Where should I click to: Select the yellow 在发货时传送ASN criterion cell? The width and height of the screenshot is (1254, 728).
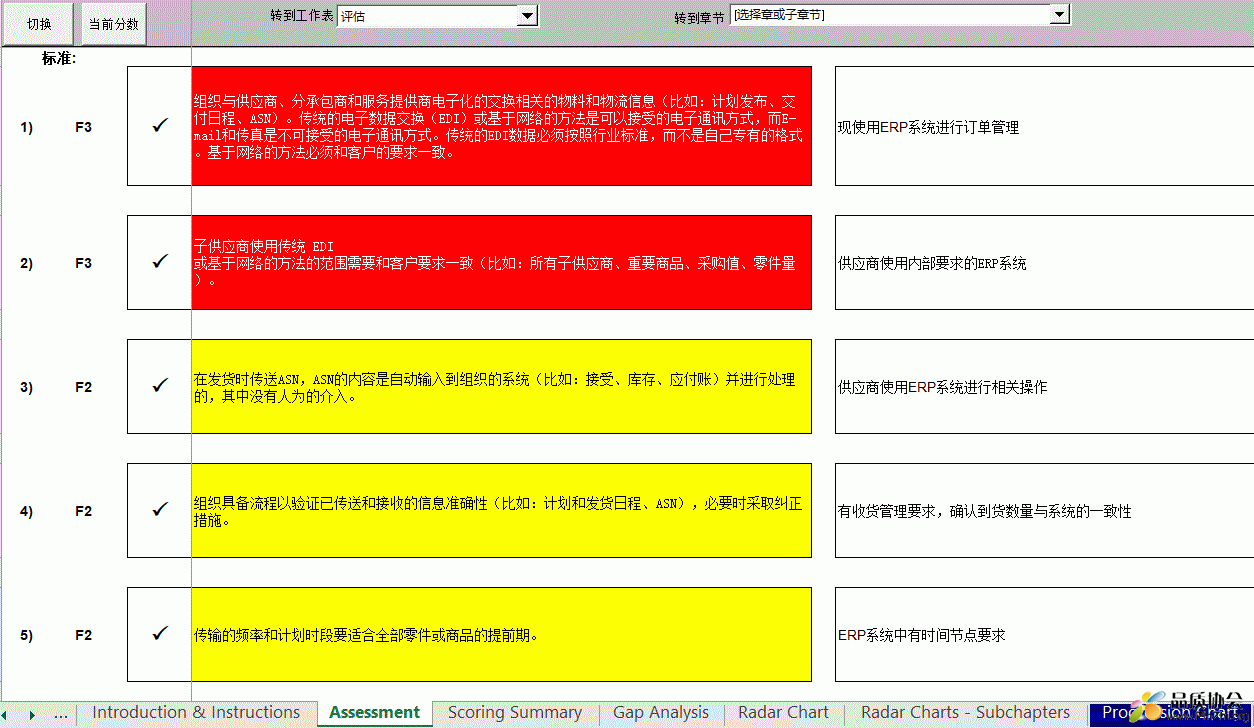point(501,386)
